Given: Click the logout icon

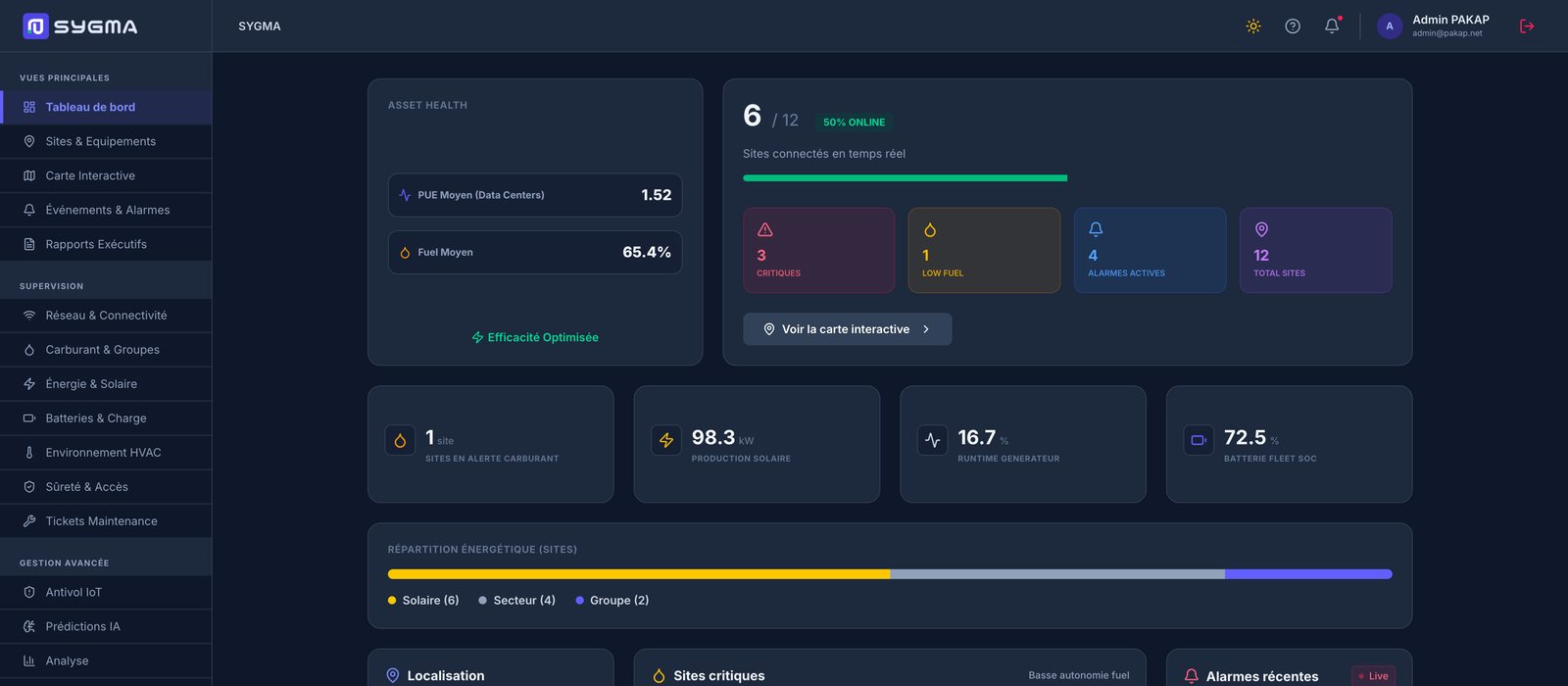Looking at the screenshot, I should (x=1527, y=26).
